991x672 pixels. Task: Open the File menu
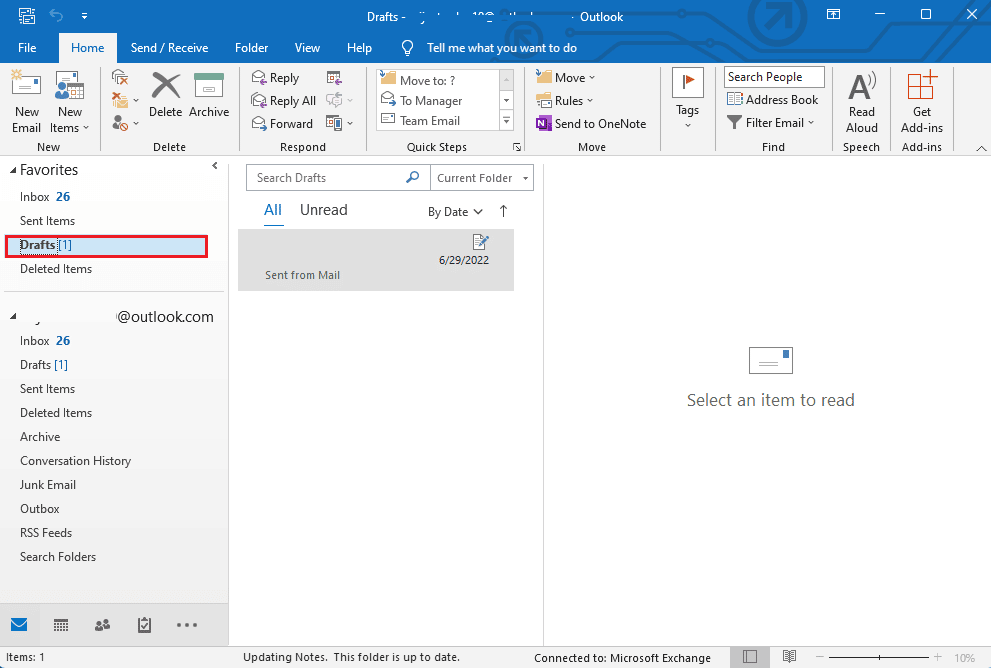coord(27,48)
